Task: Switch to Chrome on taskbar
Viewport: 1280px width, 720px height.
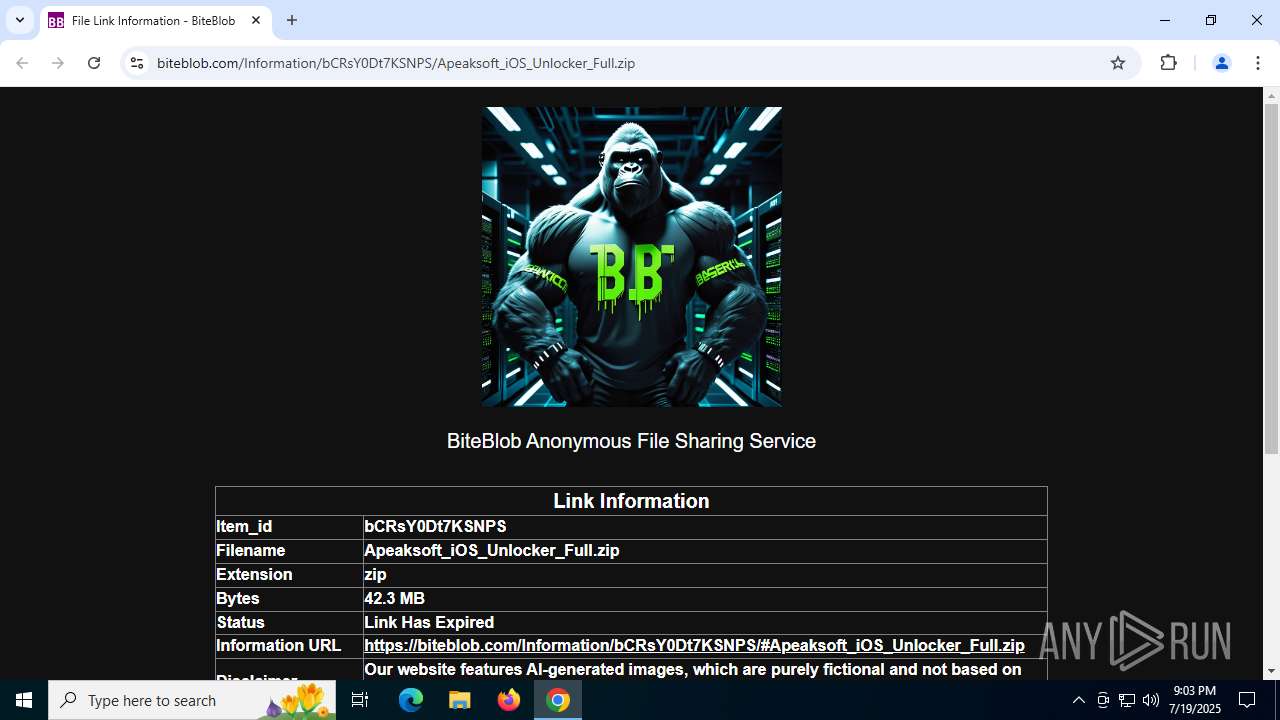Action: [x=558, y=700]
